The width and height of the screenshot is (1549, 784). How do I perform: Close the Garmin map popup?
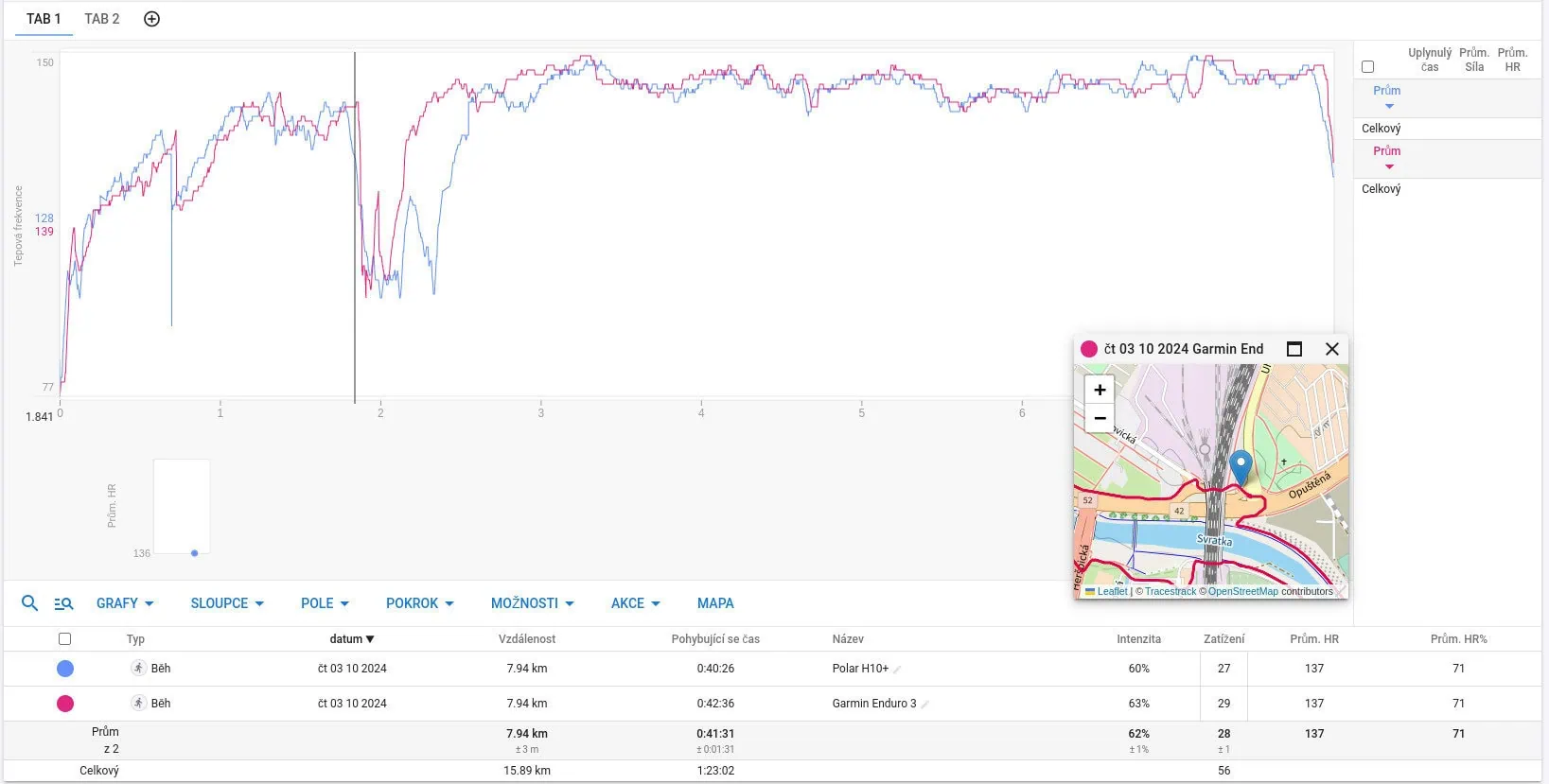click(1331, 349)
